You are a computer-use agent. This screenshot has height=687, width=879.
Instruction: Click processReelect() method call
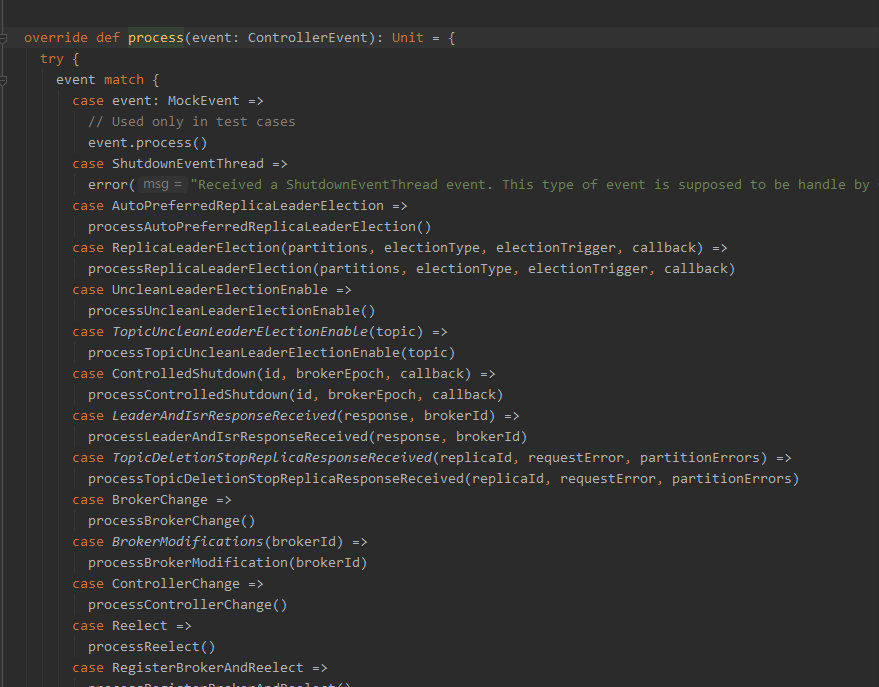click(x=151, y=647)
